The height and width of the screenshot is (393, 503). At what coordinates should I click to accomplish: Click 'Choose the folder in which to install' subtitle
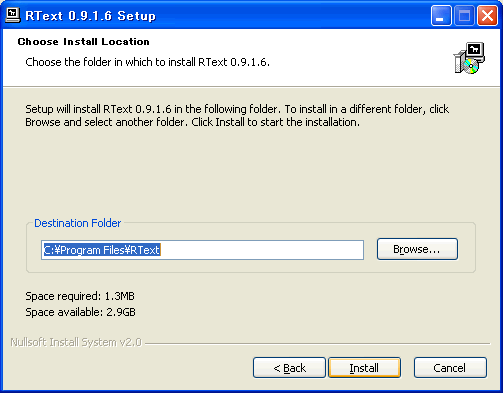147,62
